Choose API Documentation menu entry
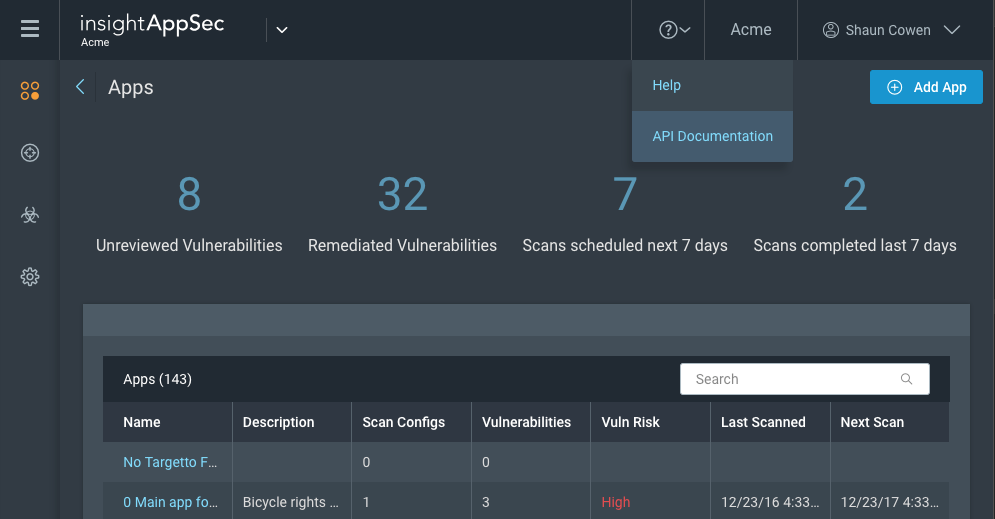 (x=712, y=136)
